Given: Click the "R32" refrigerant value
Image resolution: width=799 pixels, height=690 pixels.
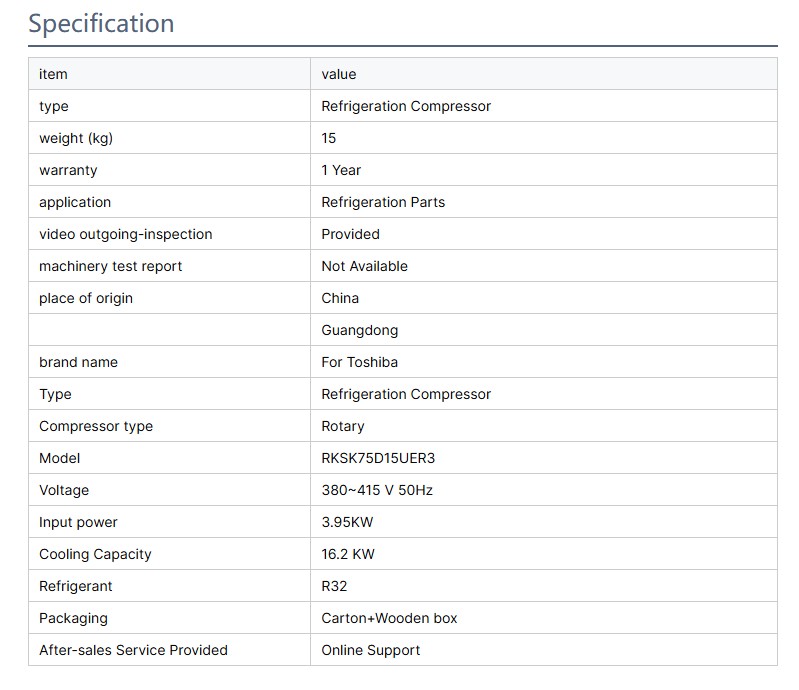Looking at the screenshot, I should tap(334, 586).
